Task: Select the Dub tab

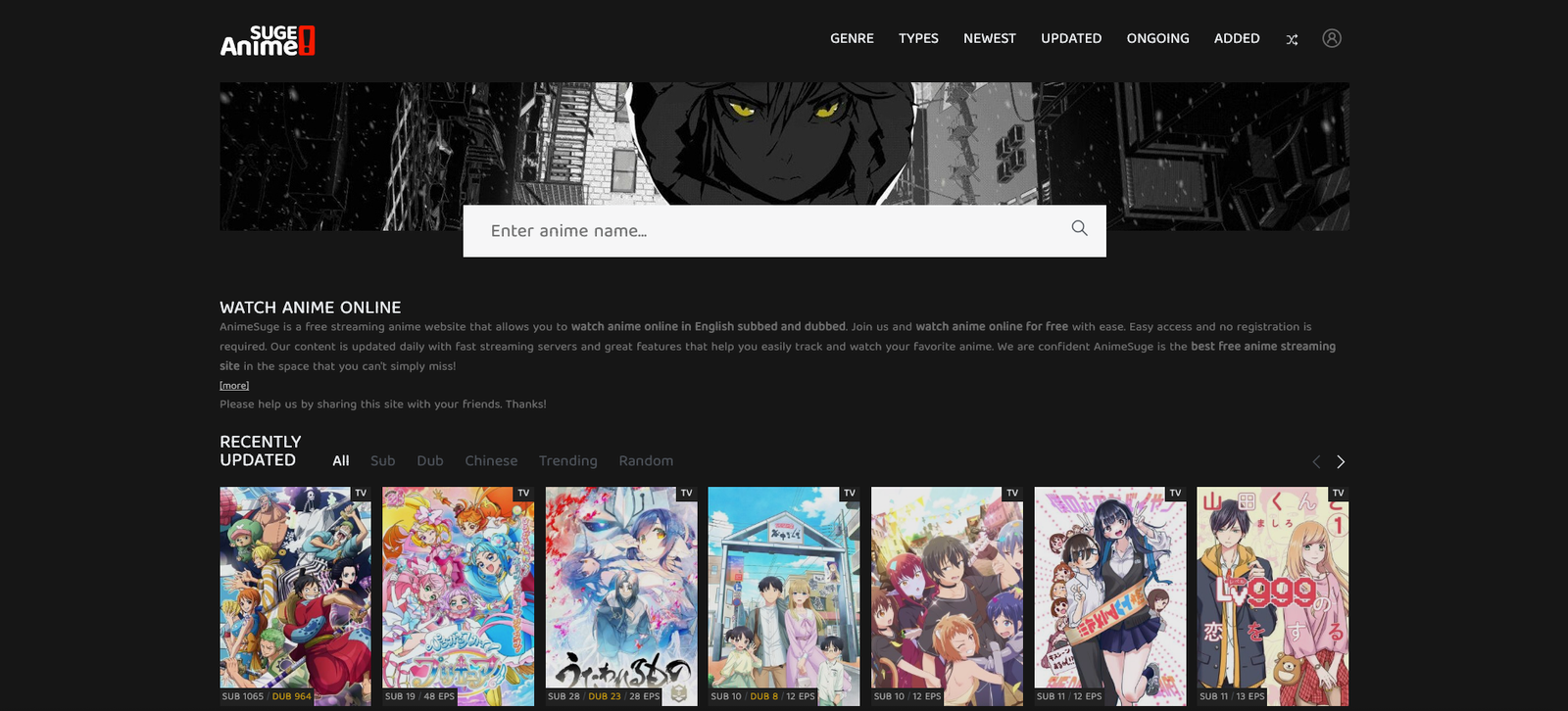Action: (430, 461)
